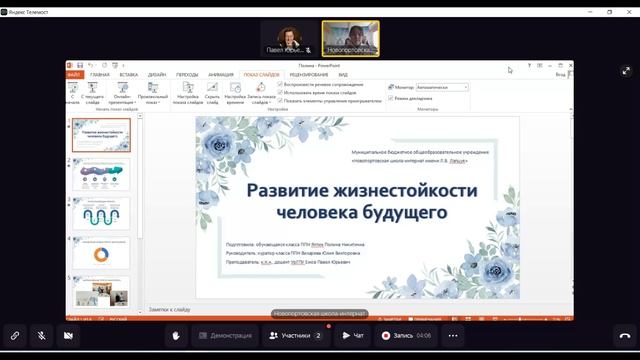
Task: Open the three-dots more options menu
Action: click(x=453, y=336)
